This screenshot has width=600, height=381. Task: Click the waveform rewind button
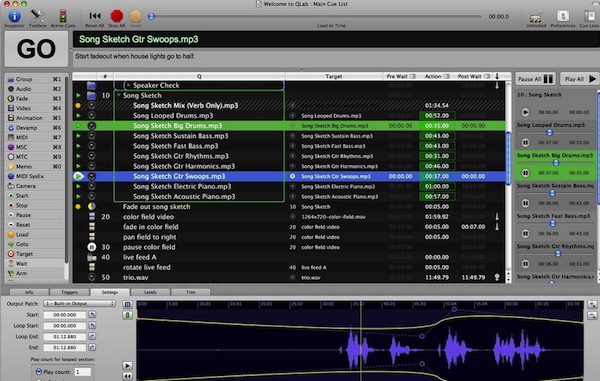(x=127, y=376)
